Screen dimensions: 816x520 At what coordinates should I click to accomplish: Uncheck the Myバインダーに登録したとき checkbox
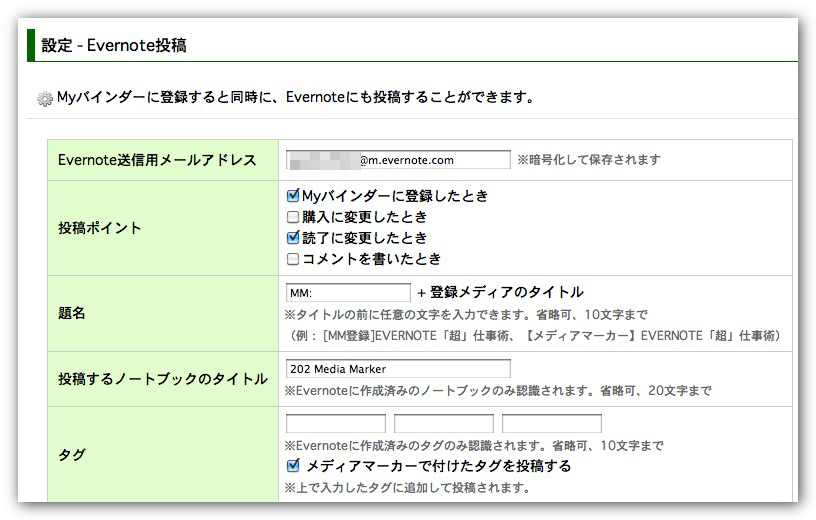(x=293, y=196)
